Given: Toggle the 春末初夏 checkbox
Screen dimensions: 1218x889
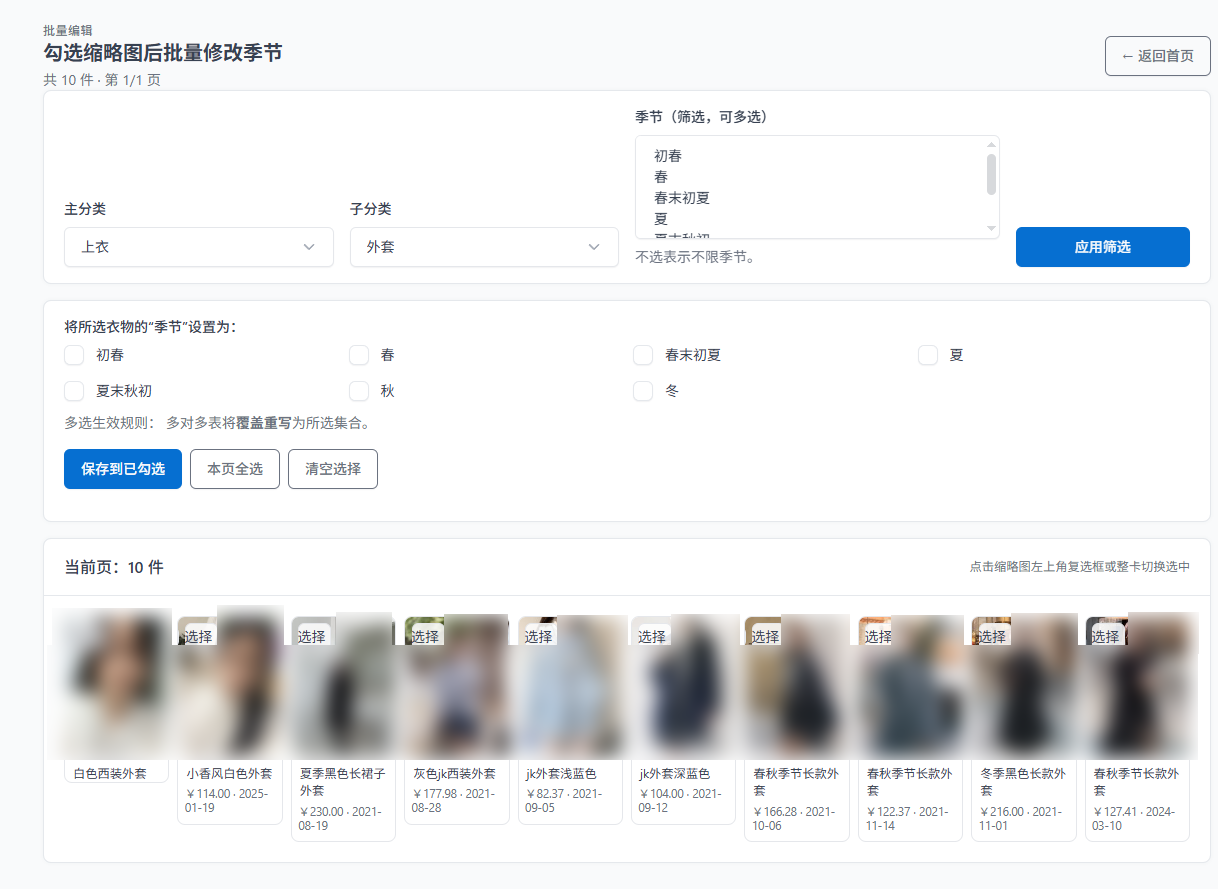Looking at the screenshot, I should [643, 355].
